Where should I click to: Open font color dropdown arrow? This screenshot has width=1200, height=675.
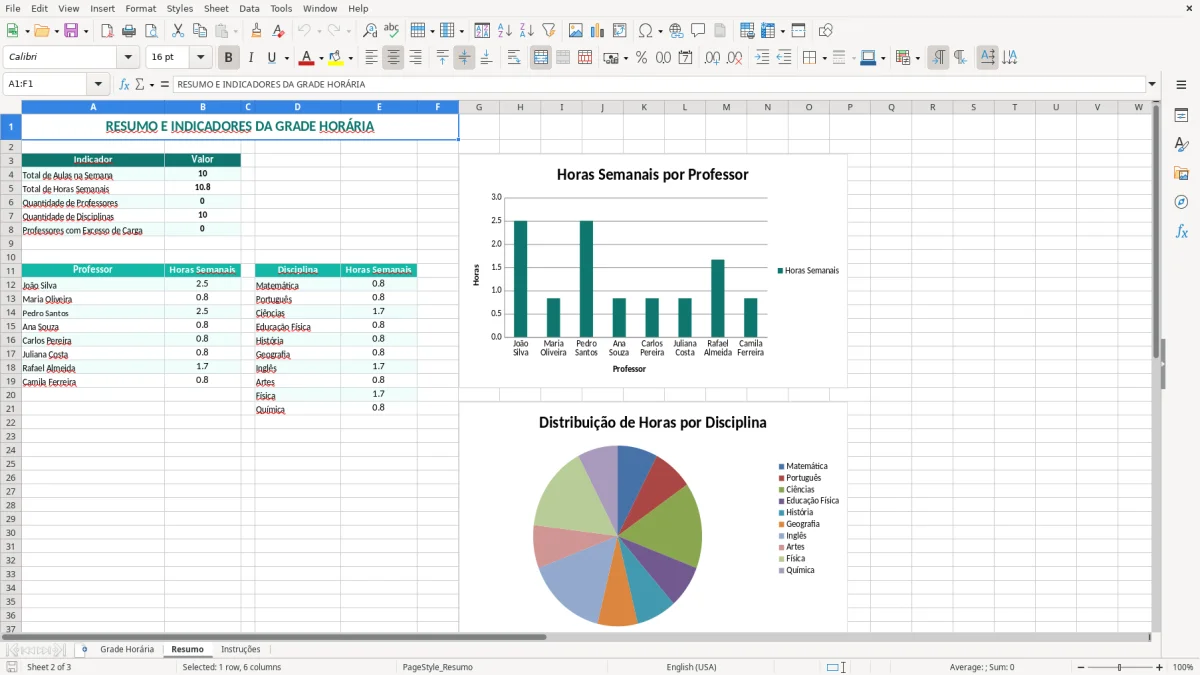pyautogui.click(x=321, y=58)
